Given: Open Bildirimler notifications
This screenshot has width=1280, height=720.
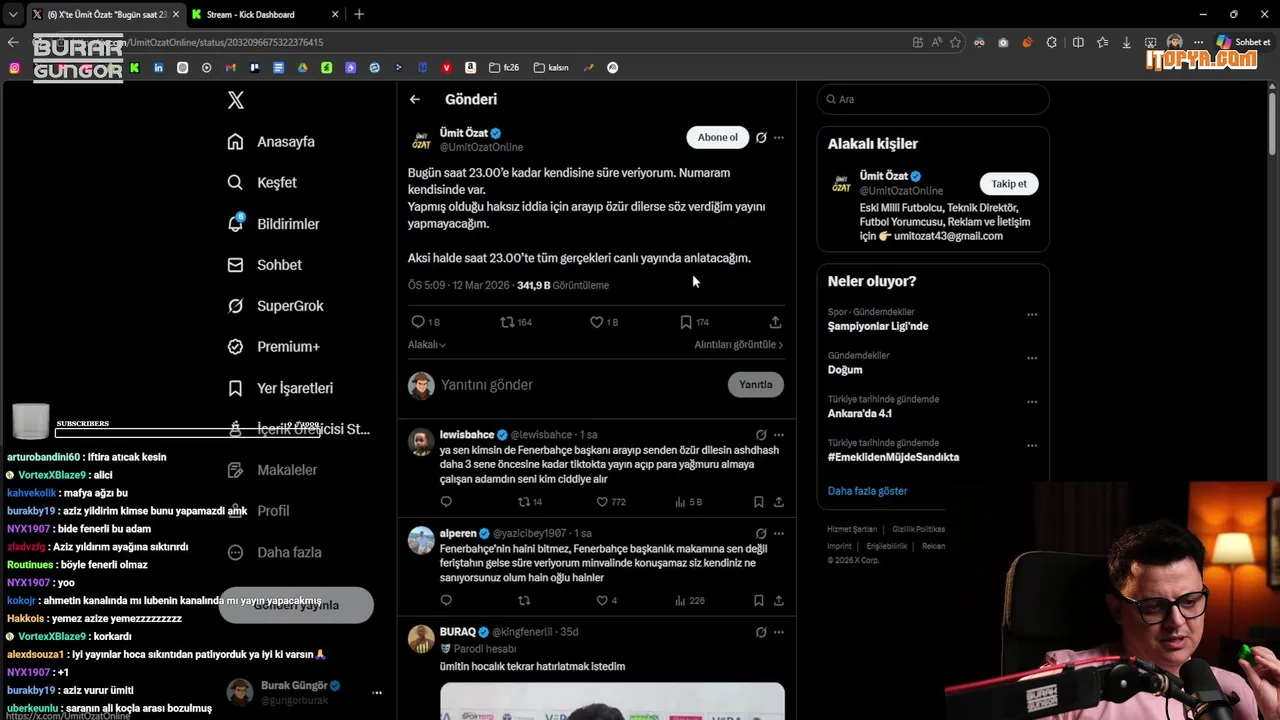Looking at the screenshot, I should [273, 224].
